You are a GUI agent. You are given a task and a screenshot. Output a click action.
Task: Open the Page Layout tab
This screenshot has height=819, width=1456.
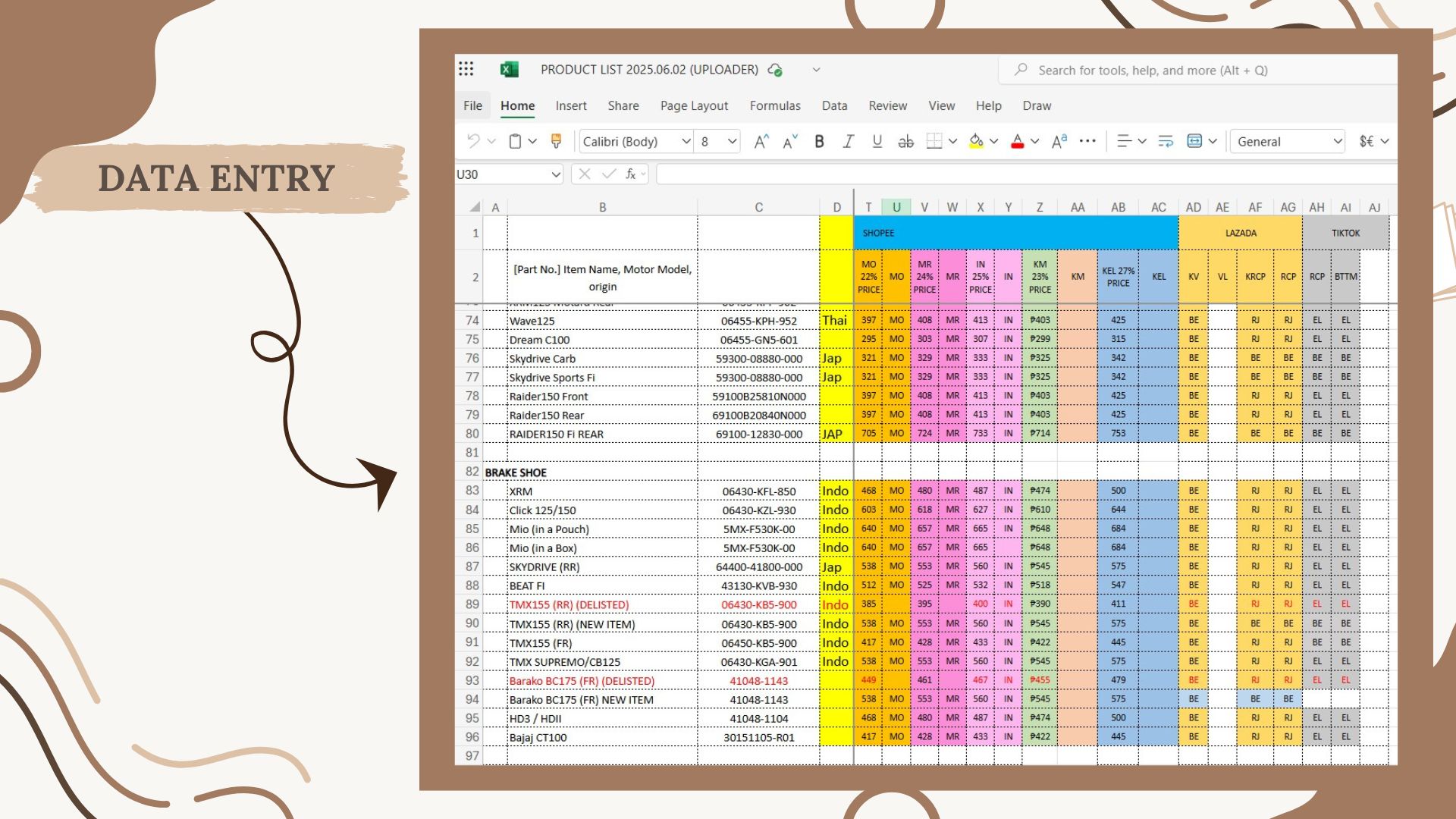[x=694, y=105]
